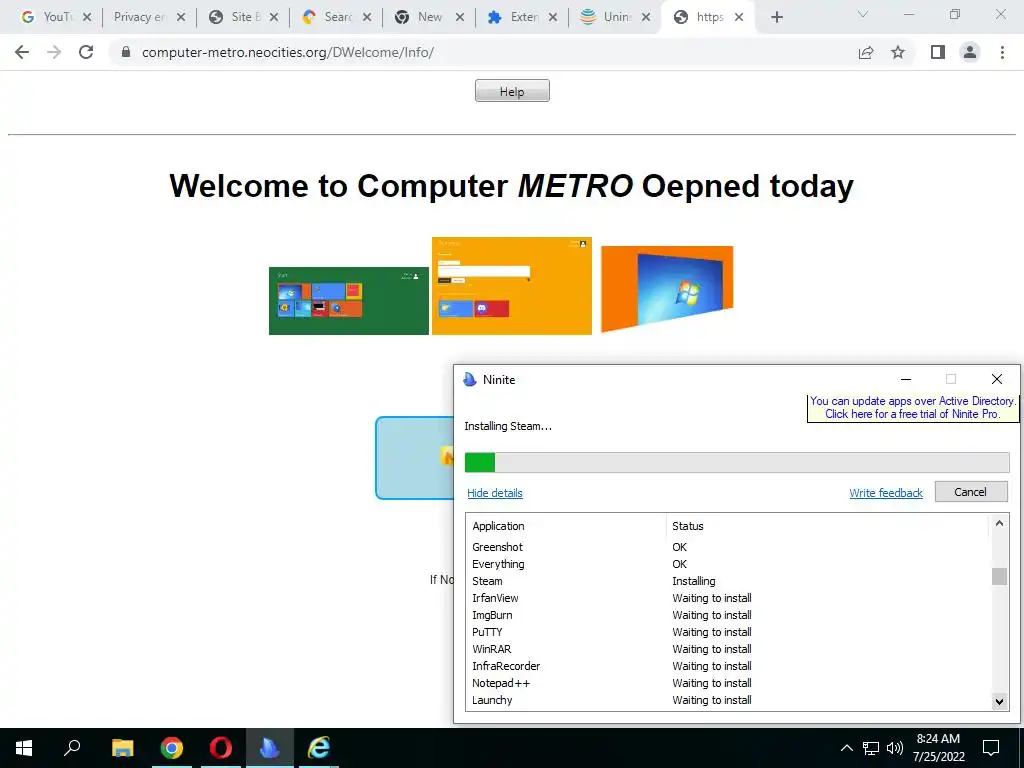This screenshot has width=1024, height=768.
Task: Open the network tray icon
Action: pos(871,748)
